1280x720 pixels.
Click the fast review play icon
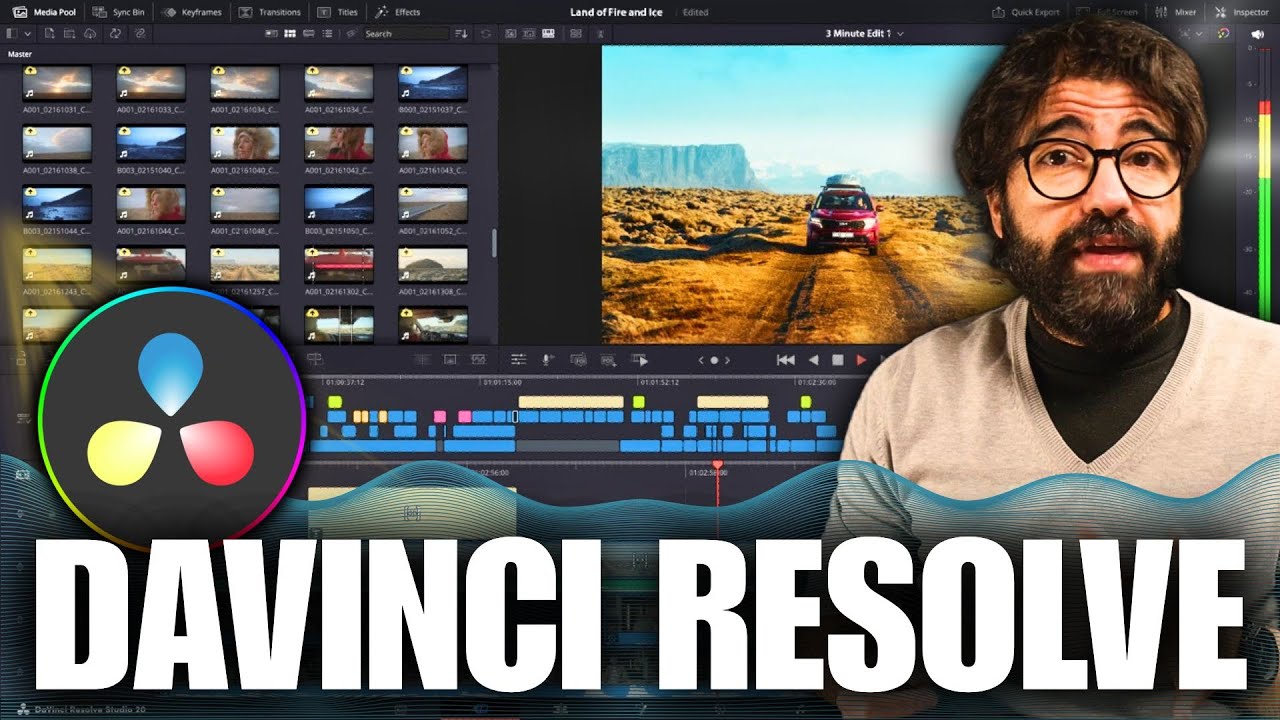point(638,360)
